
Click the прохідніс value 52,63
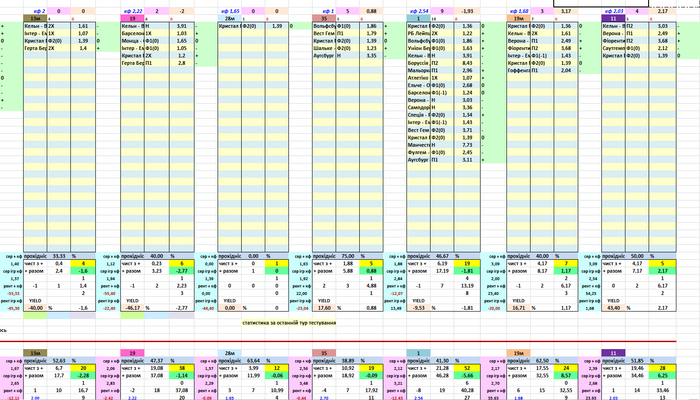(59, 361)
